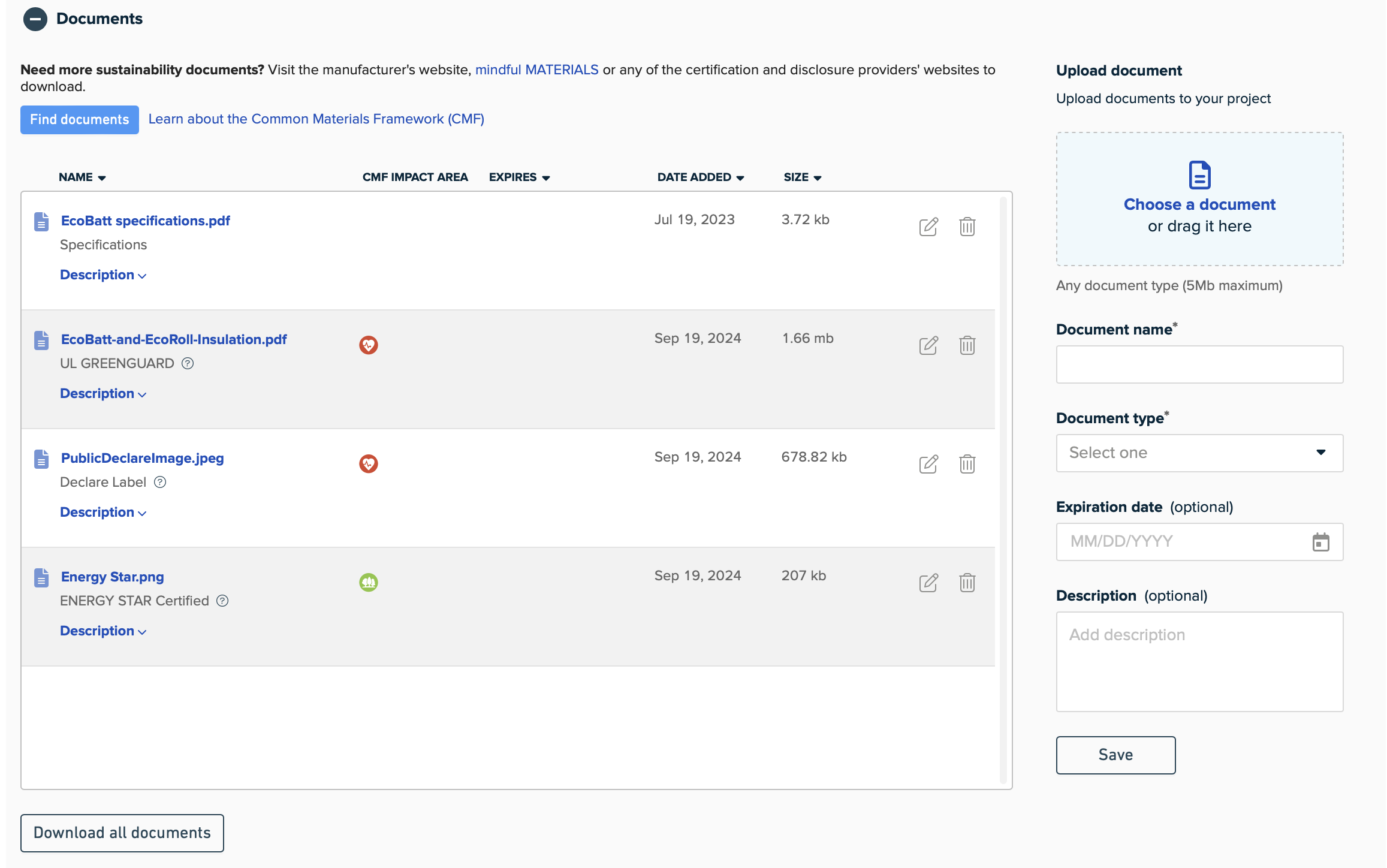Expand Description for EcoBatt-and-EcoRoll-Insulation.pdf
1387x868 pixels.
103,394
